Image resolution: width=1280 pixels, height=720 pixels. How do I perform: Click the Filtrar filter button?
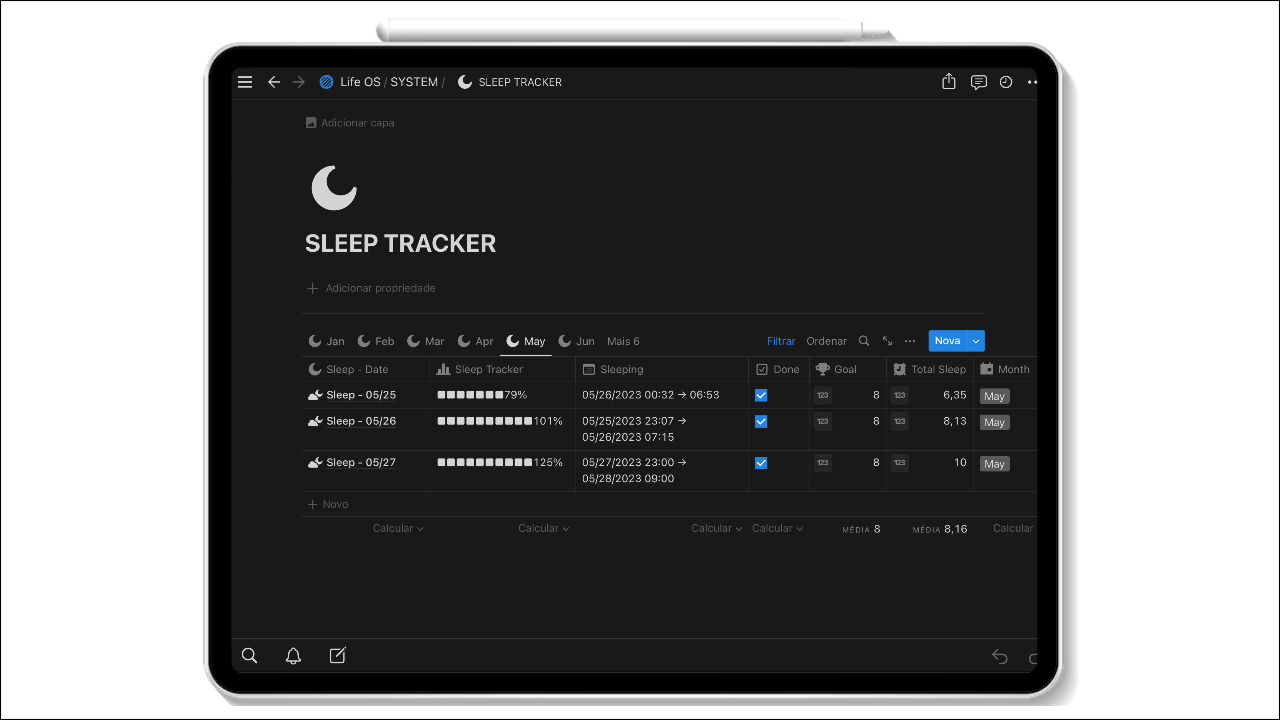[x=781, y=341]
